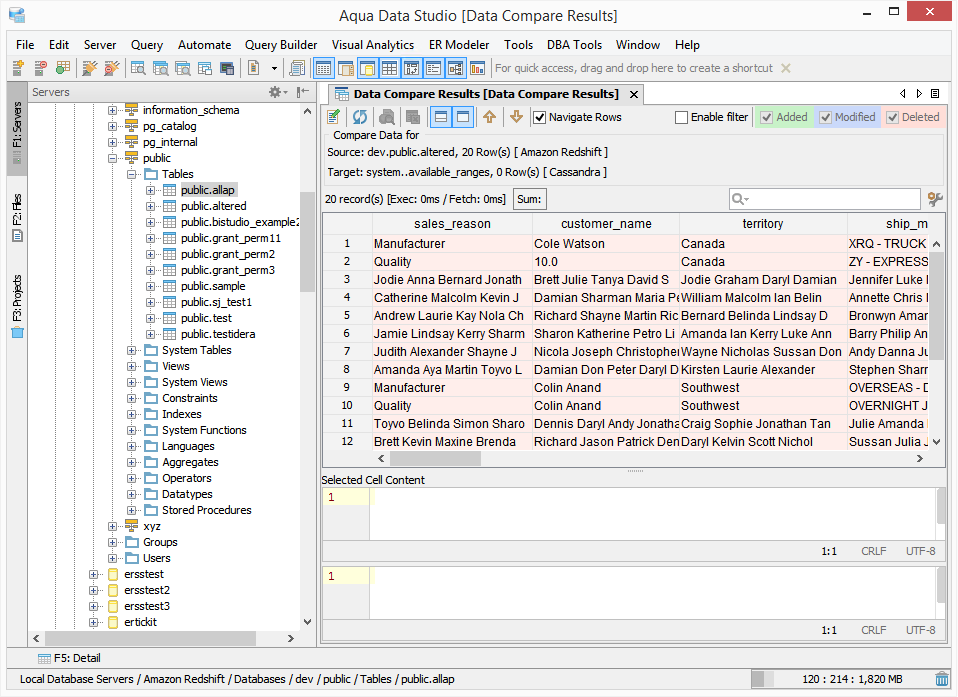Collapse the public schema node
The height and width of the screenshot is (697, 958).
tap(112, 158)
